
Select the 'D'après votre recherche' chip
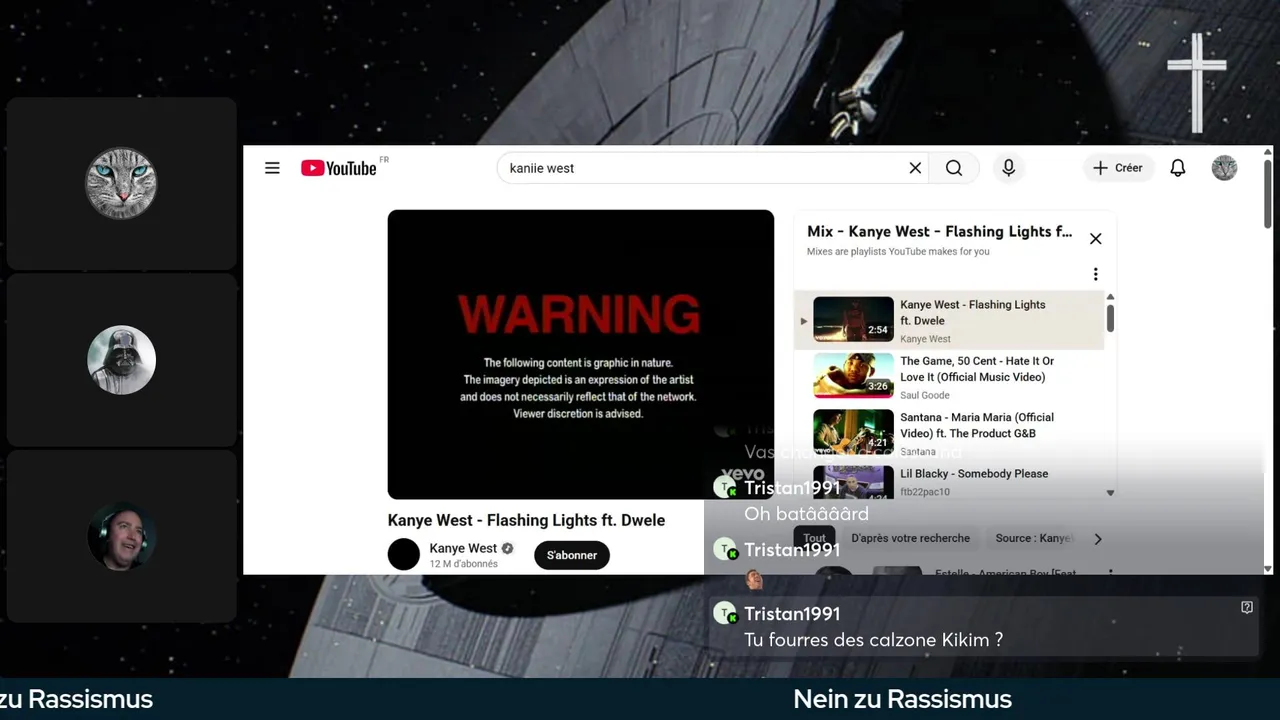pos(910,538)
